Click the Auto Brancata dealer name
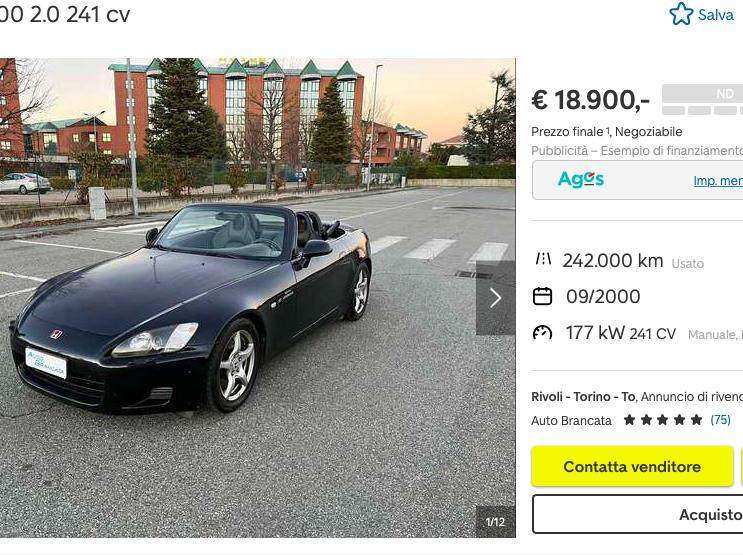The image size is (743, 555). 571,420
